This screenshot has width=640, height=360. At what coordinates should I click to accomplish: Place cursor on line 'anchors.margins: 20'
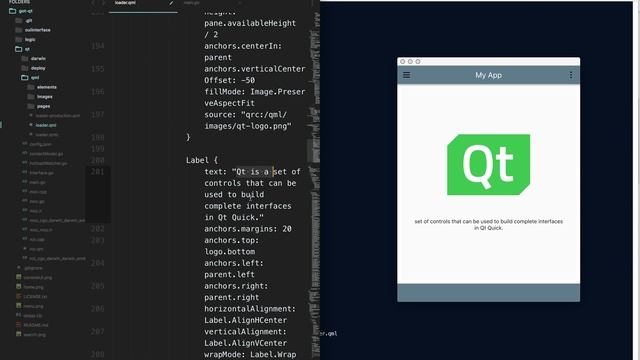click(248, 229)
